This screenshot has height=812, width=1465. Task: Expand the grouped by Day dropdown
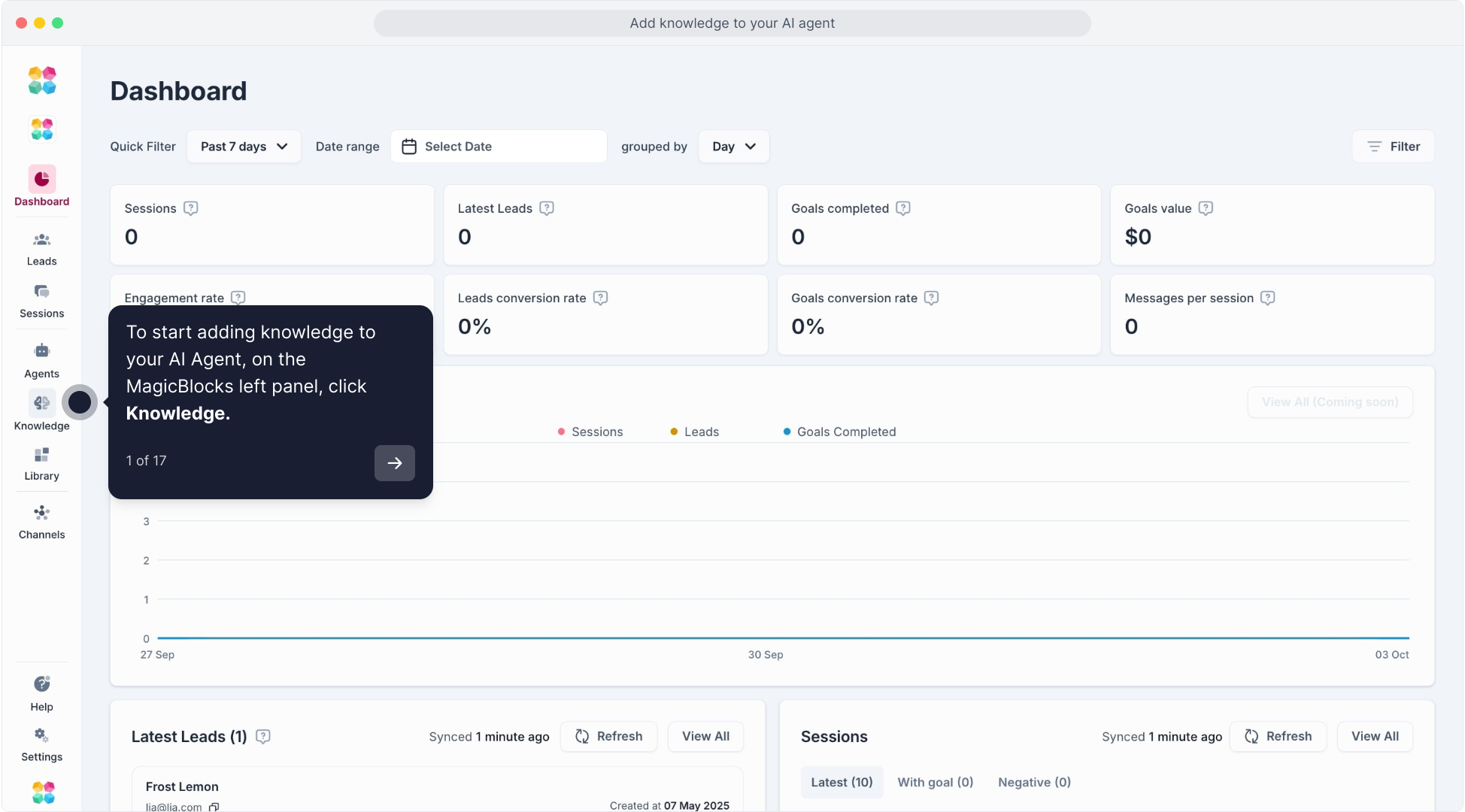click(733, 147)
